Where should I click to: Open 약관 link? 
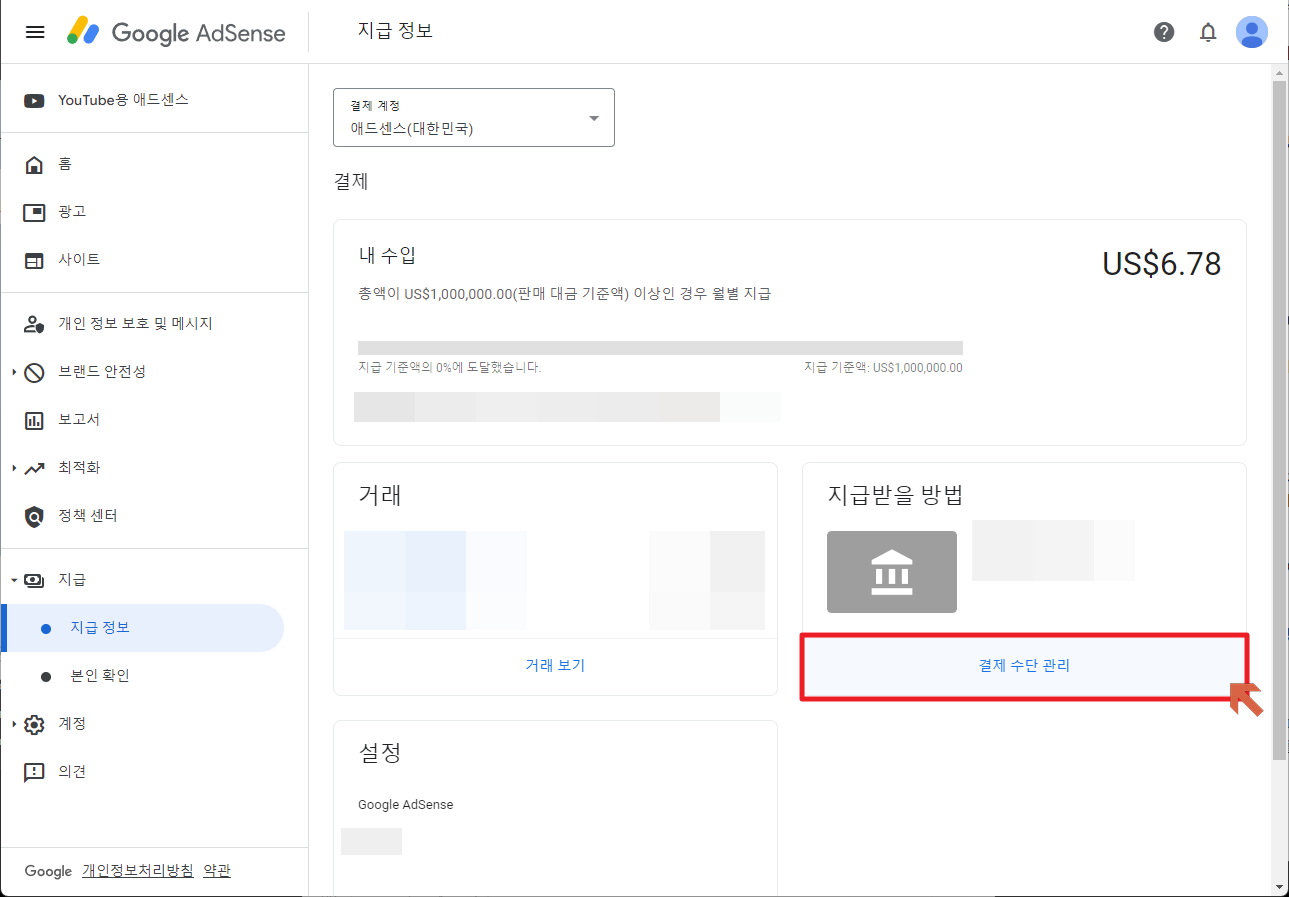coord(217,871)
